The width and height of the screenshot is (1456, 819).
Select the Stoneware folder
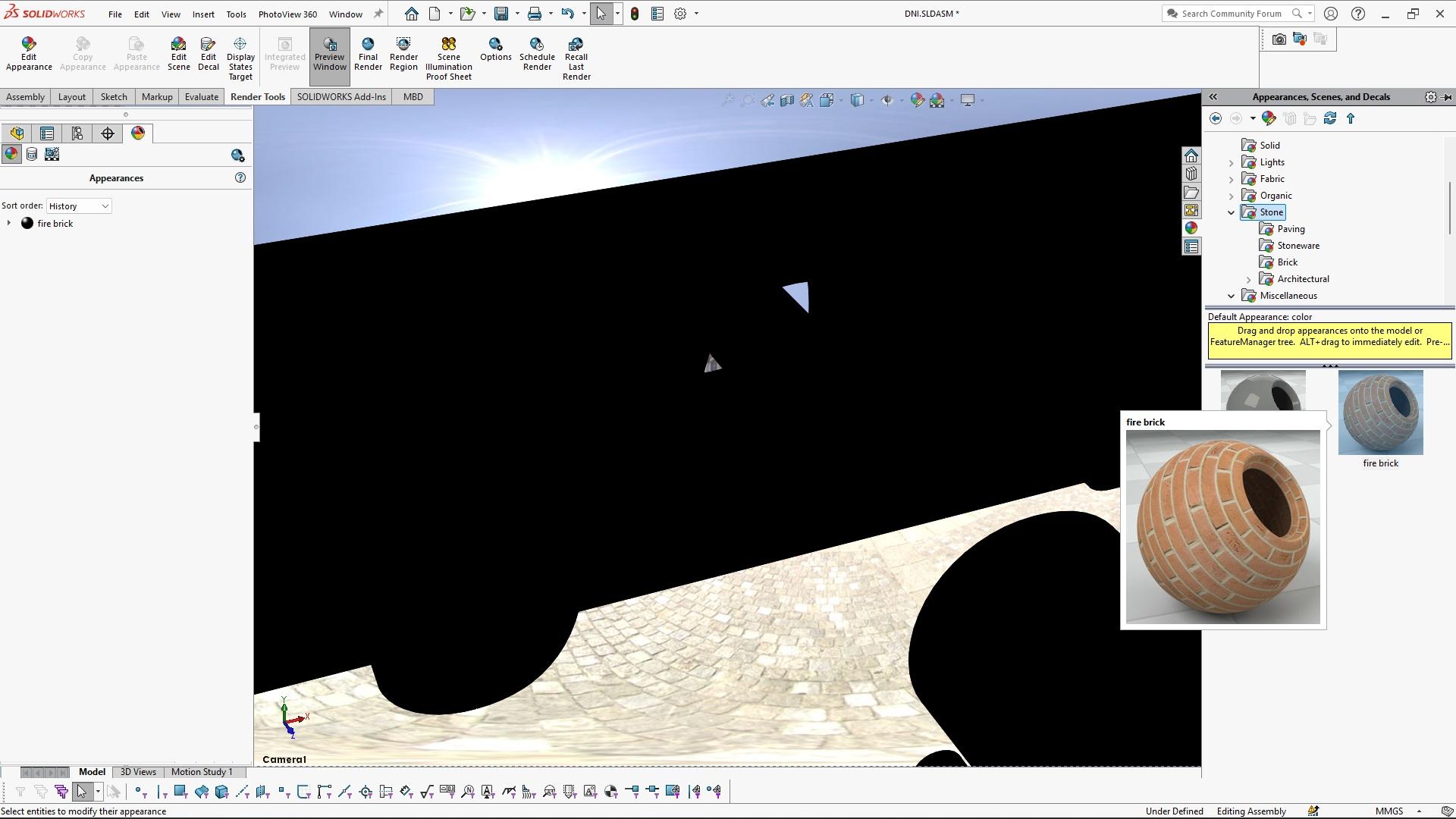(x=1298, y=246)
